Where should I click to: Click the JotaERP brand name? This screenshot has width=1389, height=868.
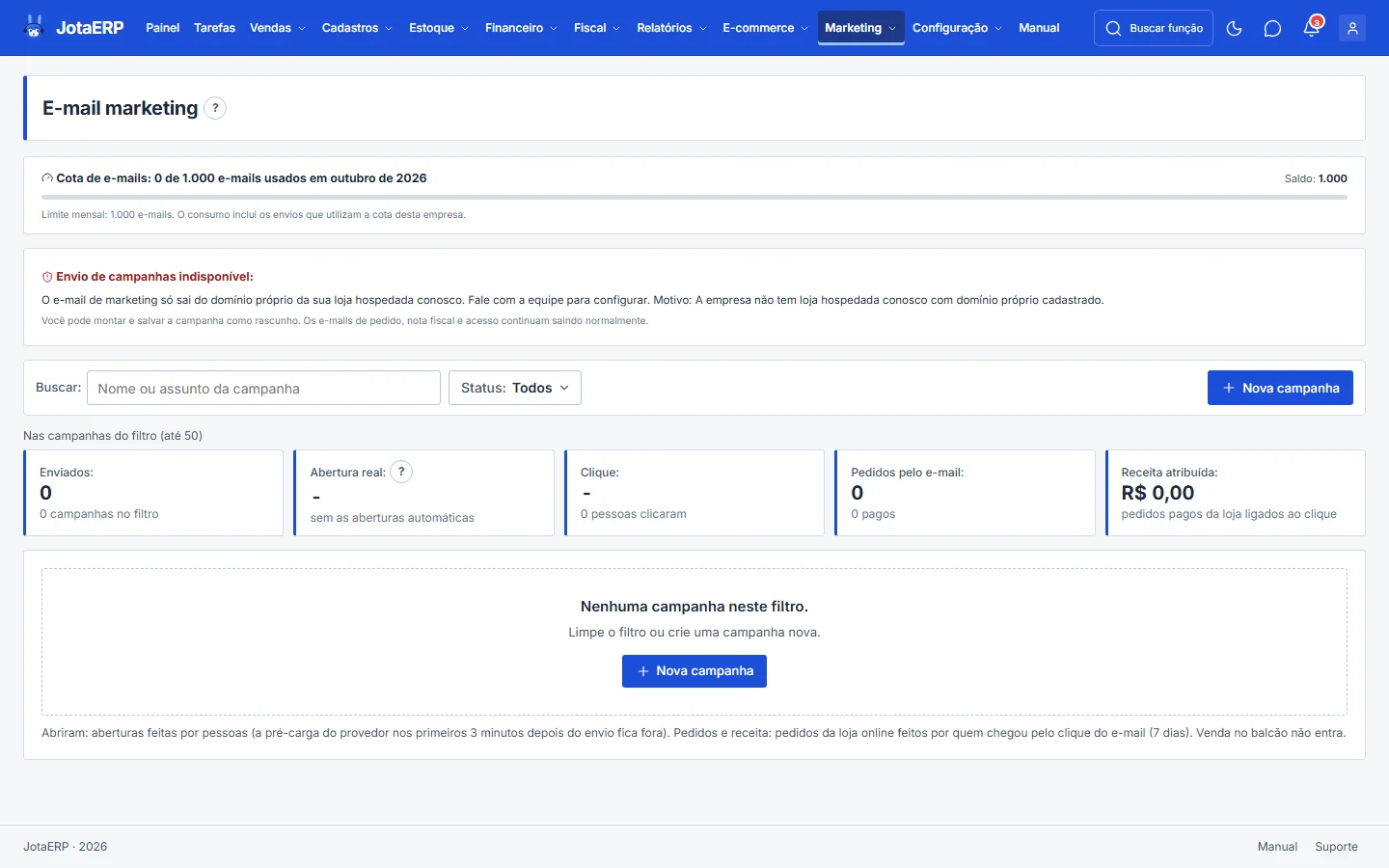90,28
